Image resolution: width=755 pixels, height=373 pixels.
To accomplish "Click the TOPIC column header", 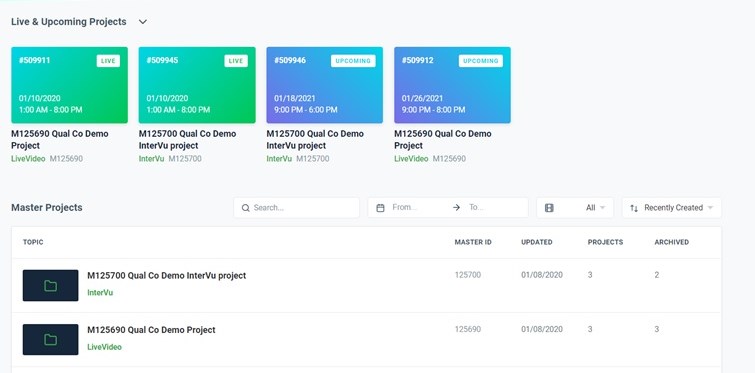I will click(x=33, y=242).
